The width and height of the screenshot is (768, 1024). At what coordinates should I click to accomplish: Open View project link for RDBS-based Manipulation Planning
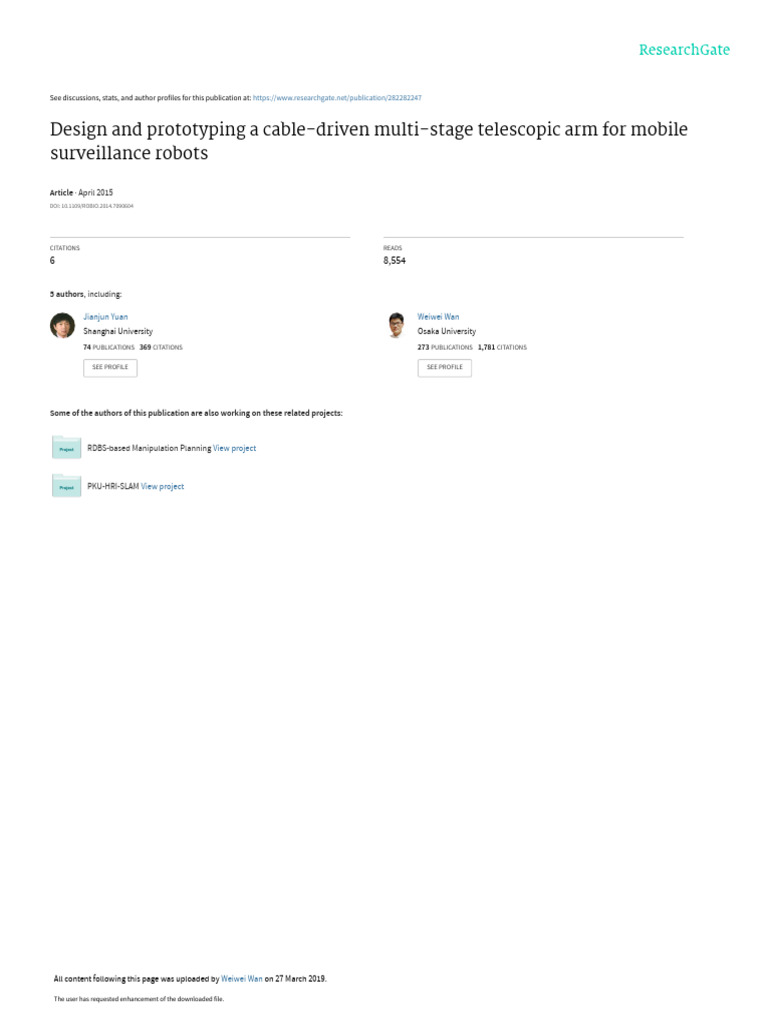[x=234, y=449]
